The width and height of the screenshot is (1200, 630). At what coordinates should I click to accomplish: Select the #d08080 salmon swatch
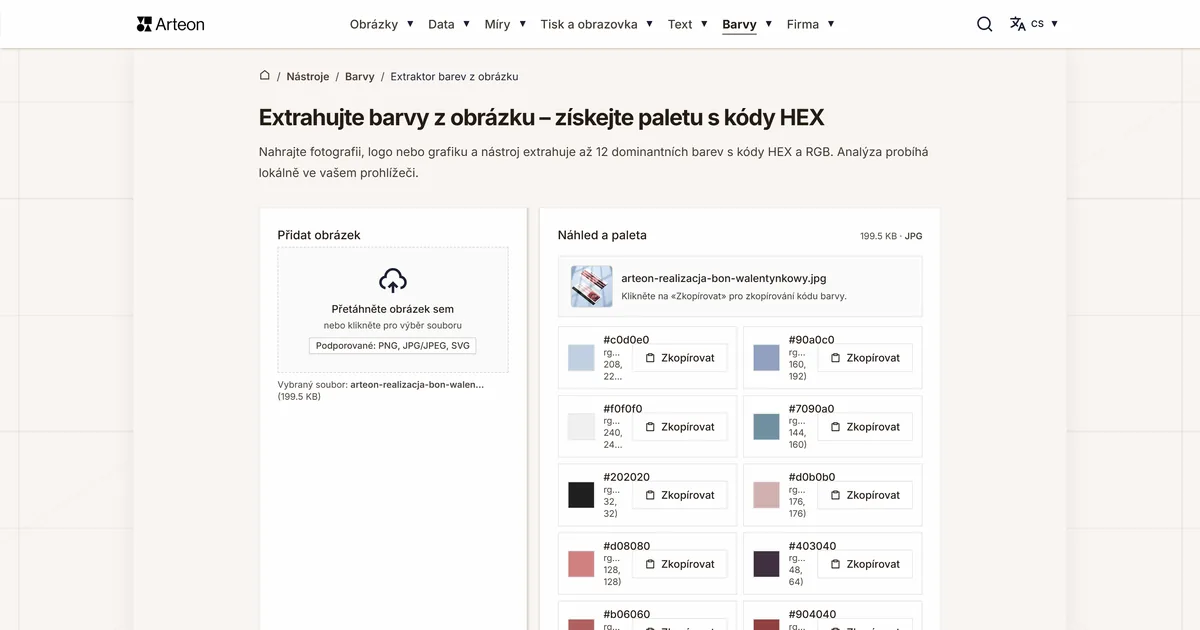coord(581,564)
